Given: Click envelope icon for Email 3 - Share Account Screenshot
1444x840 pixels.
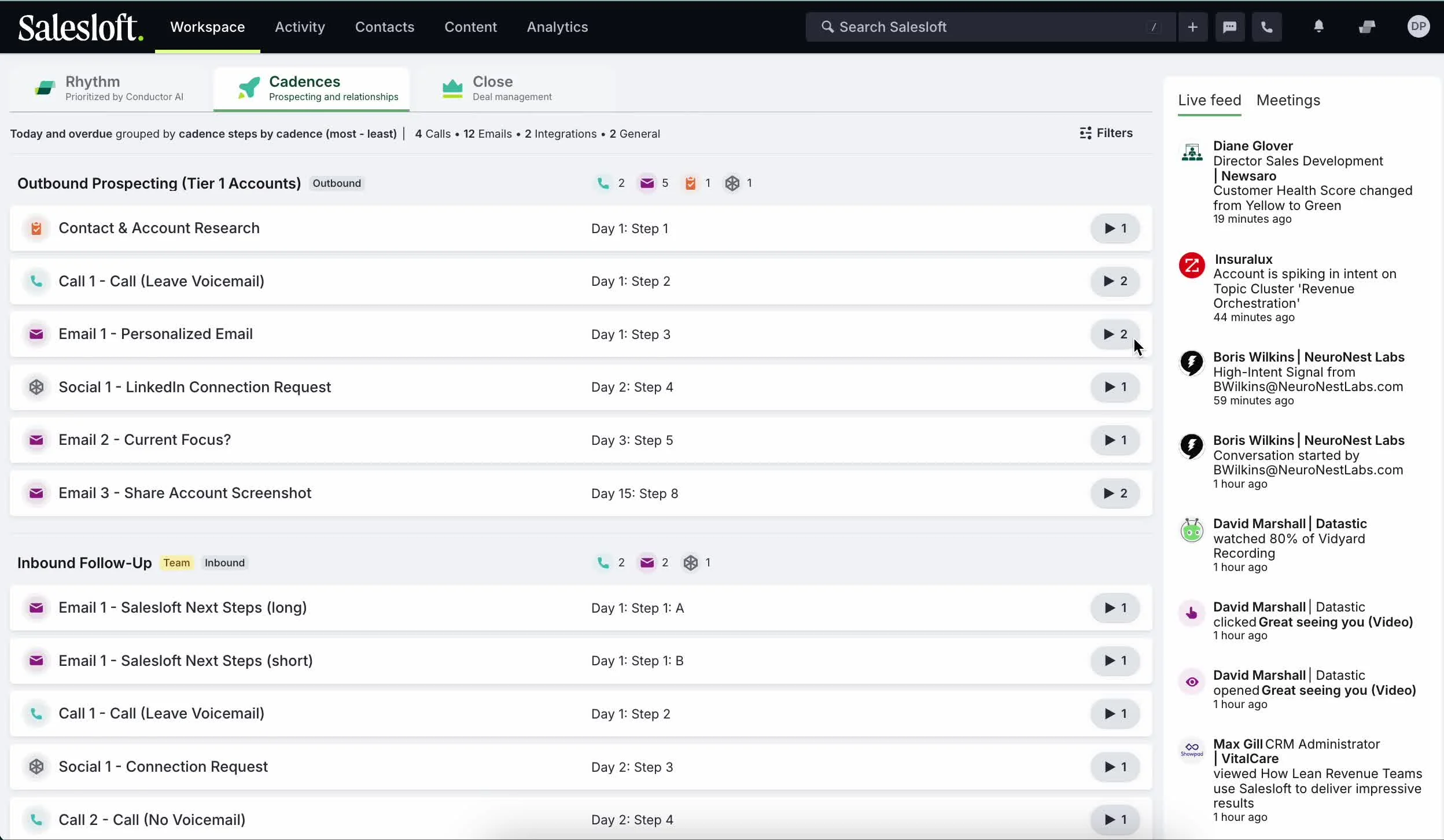Looking at the screenshot, I should pyautogui.click(x=36, y=493).
